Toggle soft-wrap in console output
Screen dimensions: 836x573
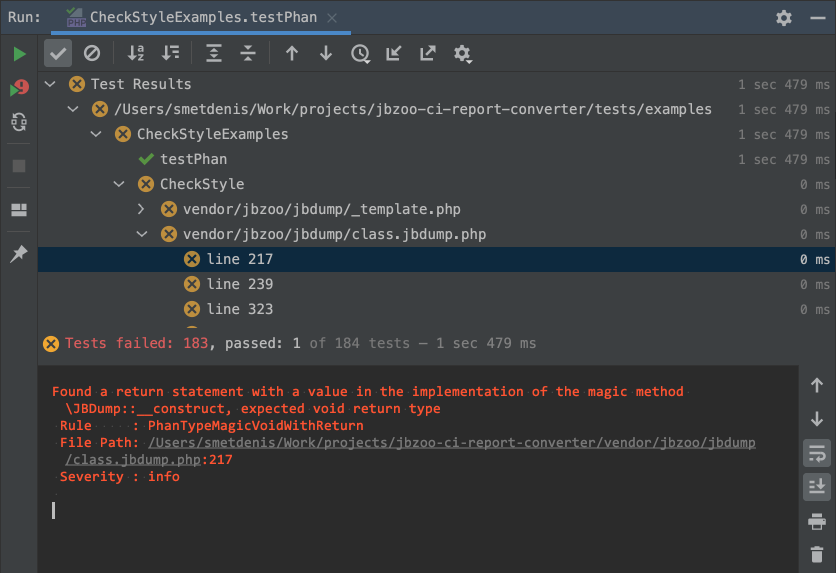pos(817,454)
